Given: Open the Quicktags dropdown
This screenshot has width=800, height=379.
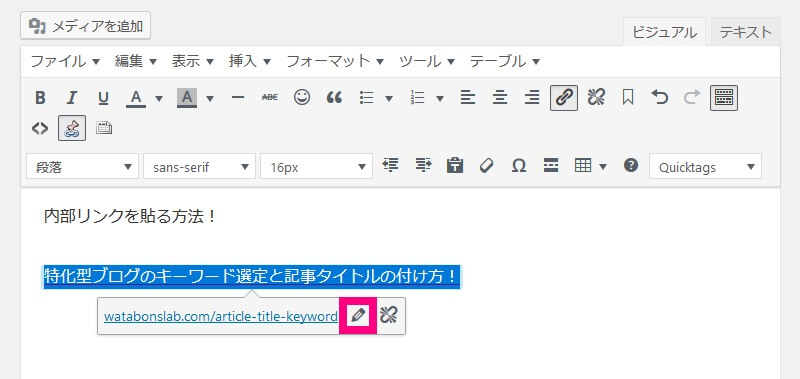Looking at the screenshot, I should (x=705, y=166).
